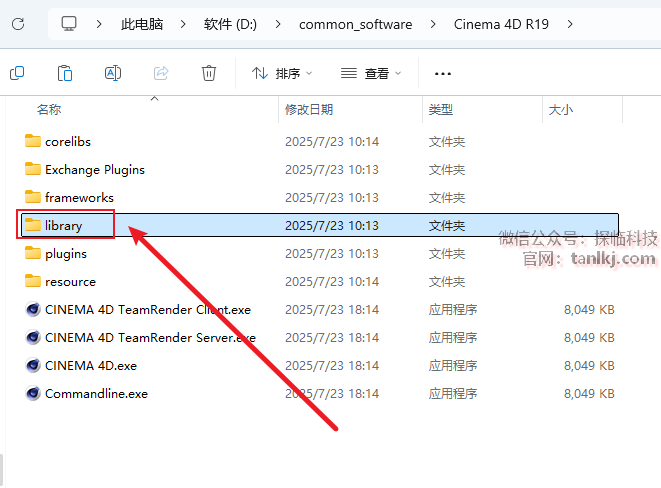Click the 应用程序 type of CINEMA 4D.exe row

coord(453,366)
